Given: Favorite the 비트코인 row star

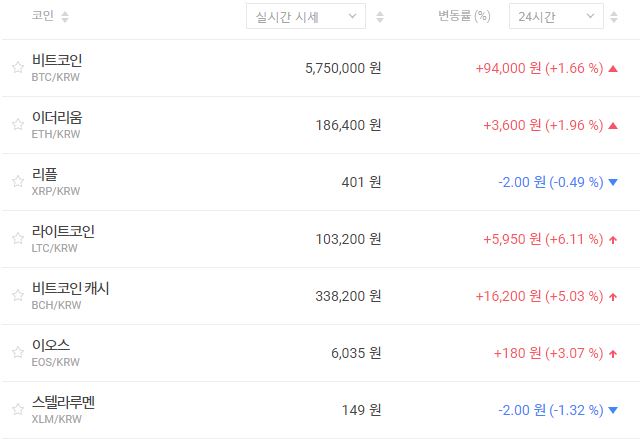Looking at the screenshot, I should click(x=17, y=68).
